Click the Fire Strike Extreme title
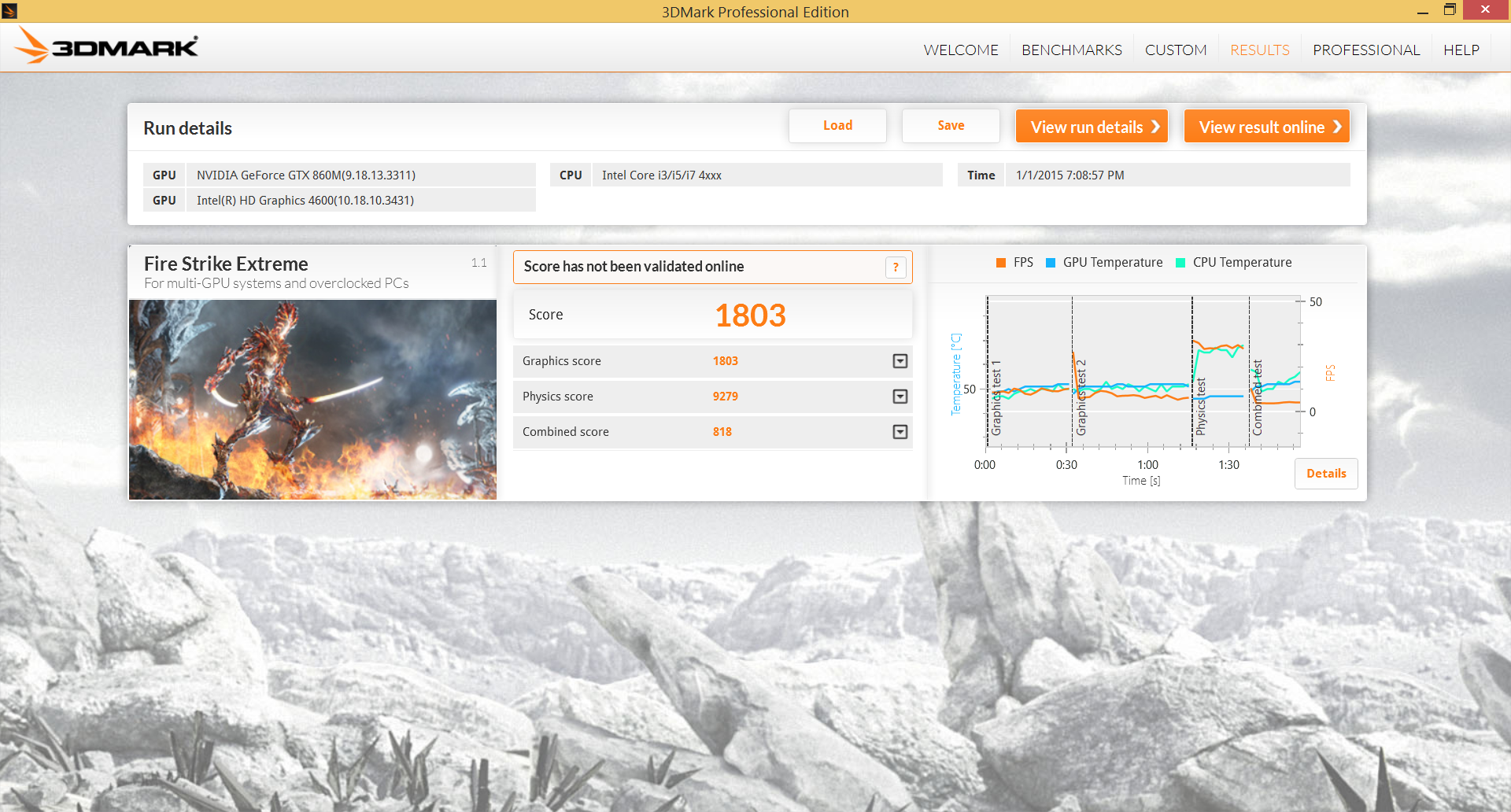 (226, 264)
